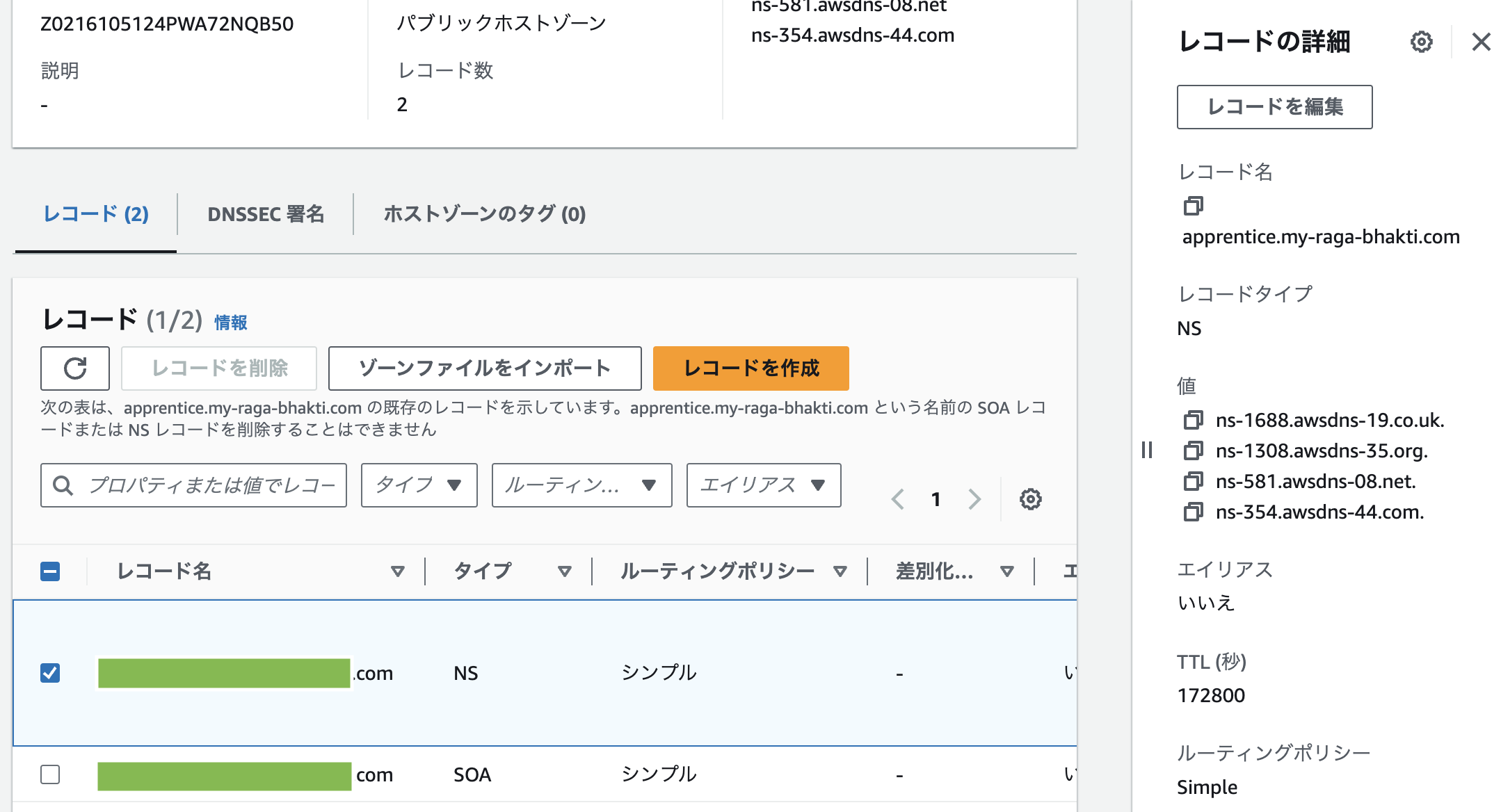The image size is (1501, 812).
Task: Copy the ns-1688.awsdns-19.co.uk value
Action: (x=1194, y=421)
